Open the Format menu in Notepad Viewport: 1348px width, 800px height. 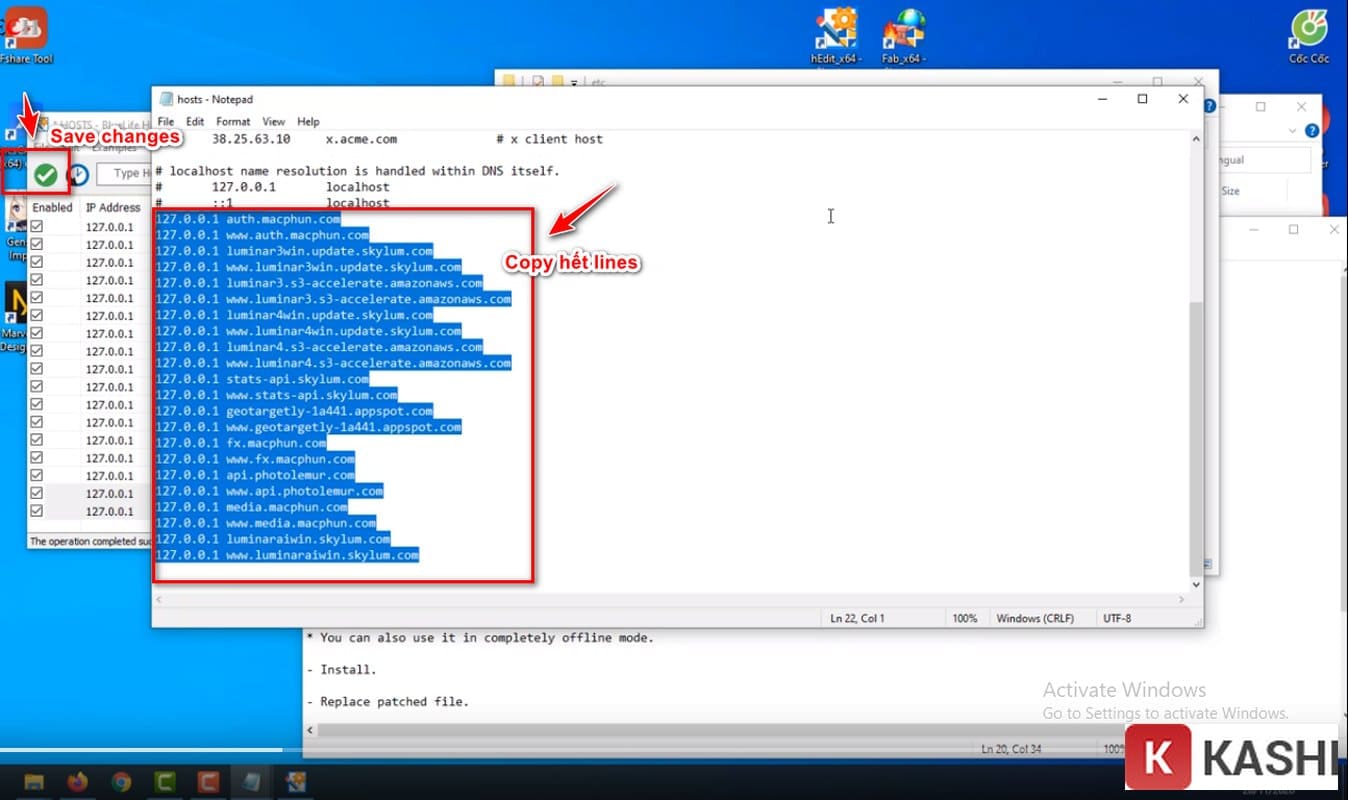(x=233, y=121)
